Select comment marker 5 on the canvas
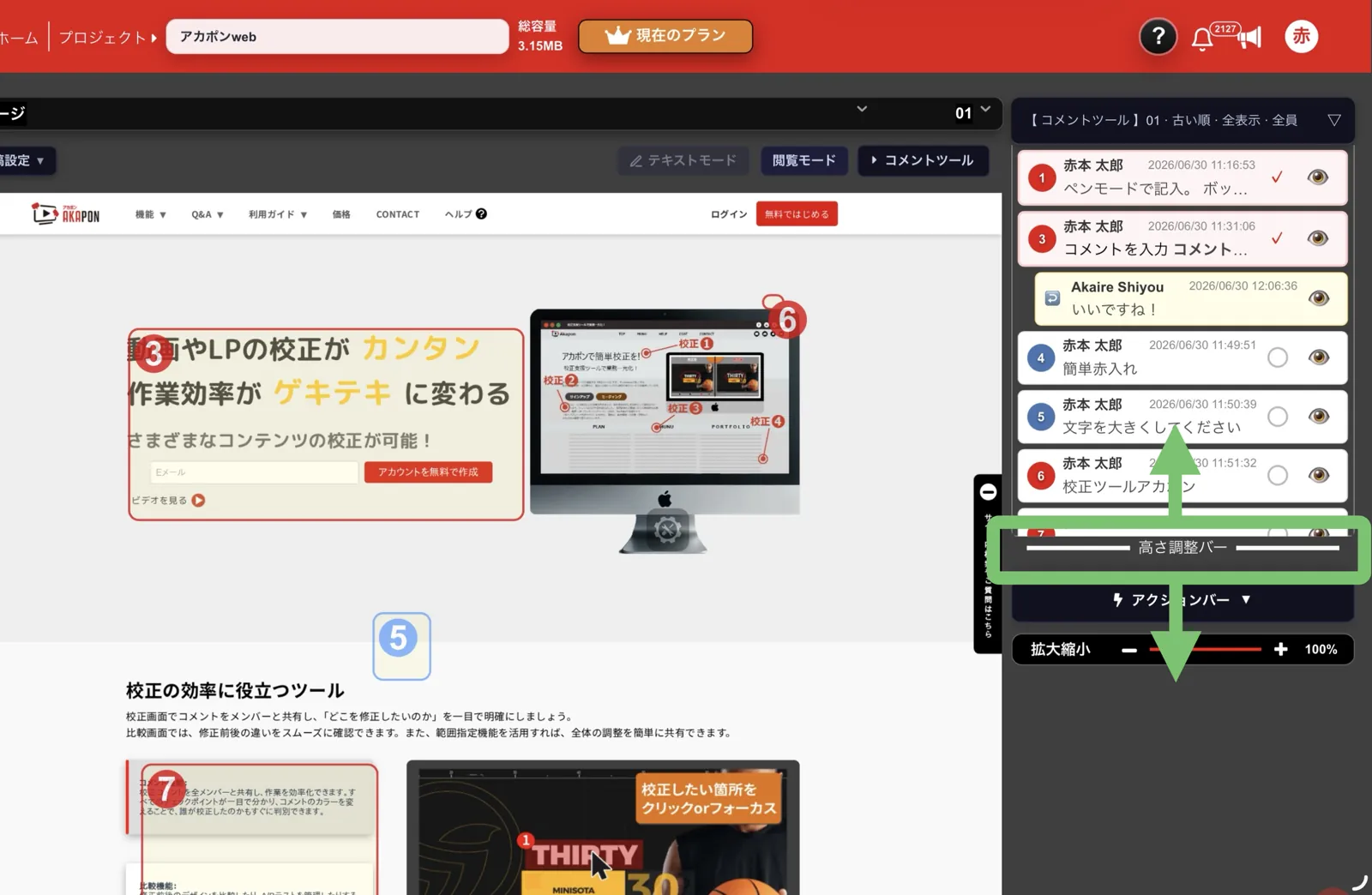This screenshot has width=1372, height=895. (x=398, y=639)
